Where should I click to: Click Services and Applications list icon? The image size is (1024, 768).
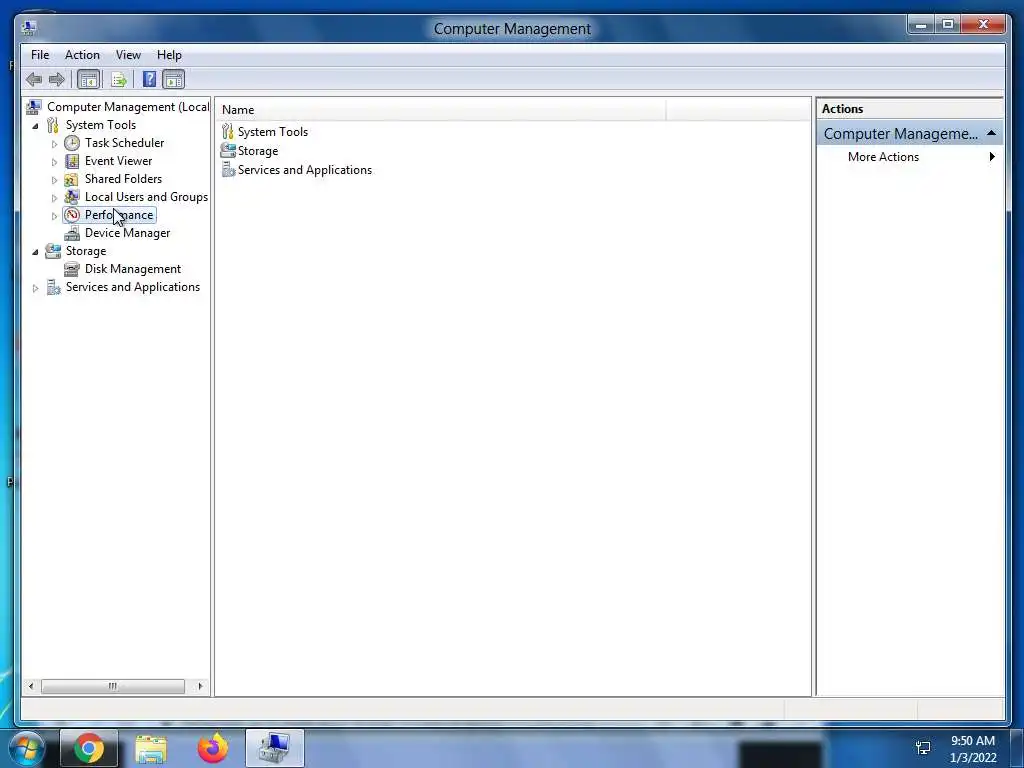point(228,170)
